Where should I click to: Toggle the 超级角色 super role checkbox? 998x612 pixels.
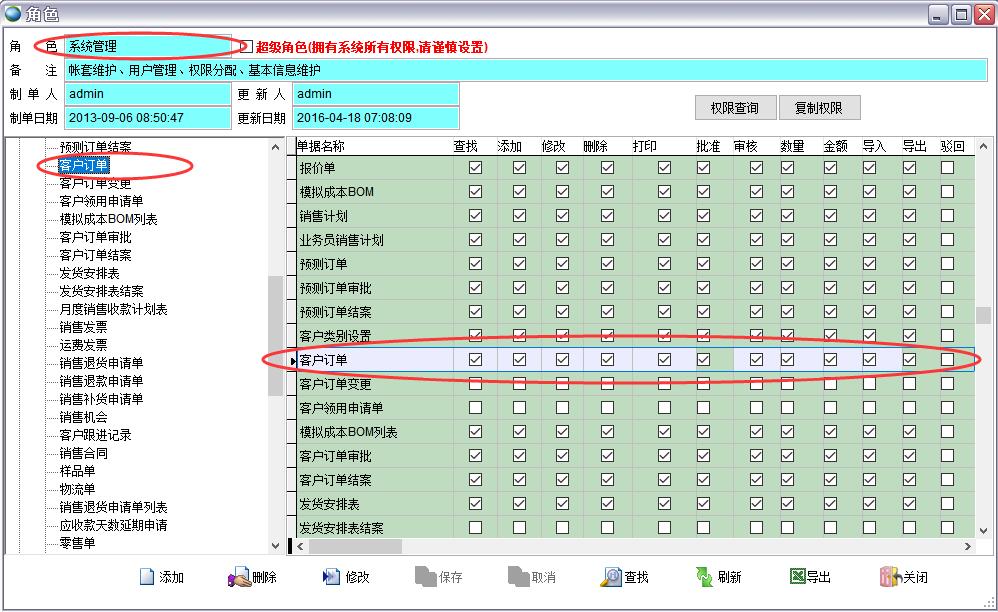(246, 47)
